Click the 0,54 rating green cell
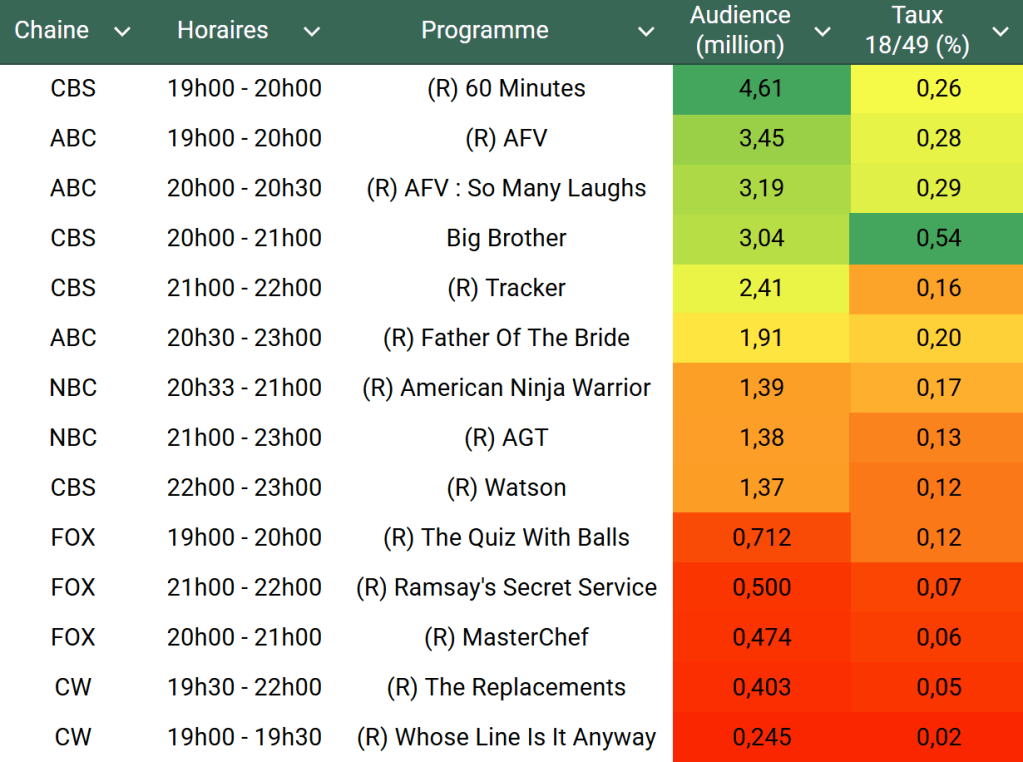The image size is (1023, 762). pyautogui.click(x=938, y=238)
